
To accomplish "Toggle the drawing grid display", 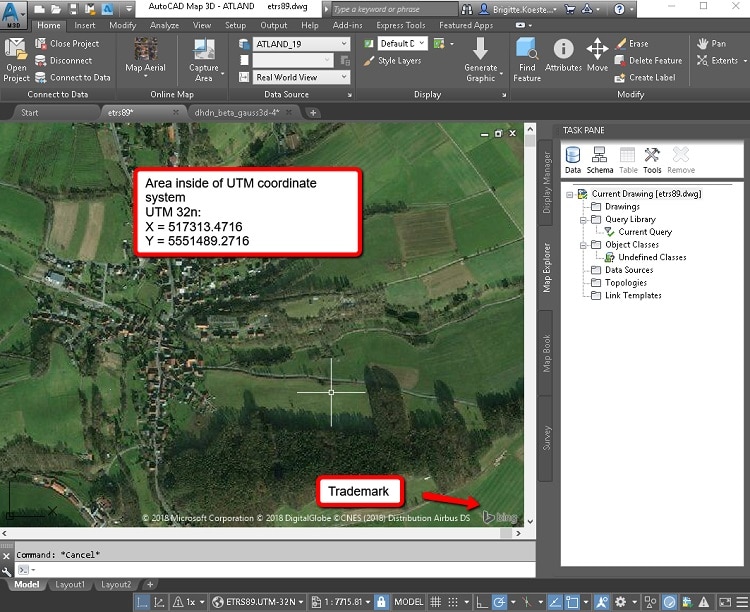I will (x=435, y=601).
